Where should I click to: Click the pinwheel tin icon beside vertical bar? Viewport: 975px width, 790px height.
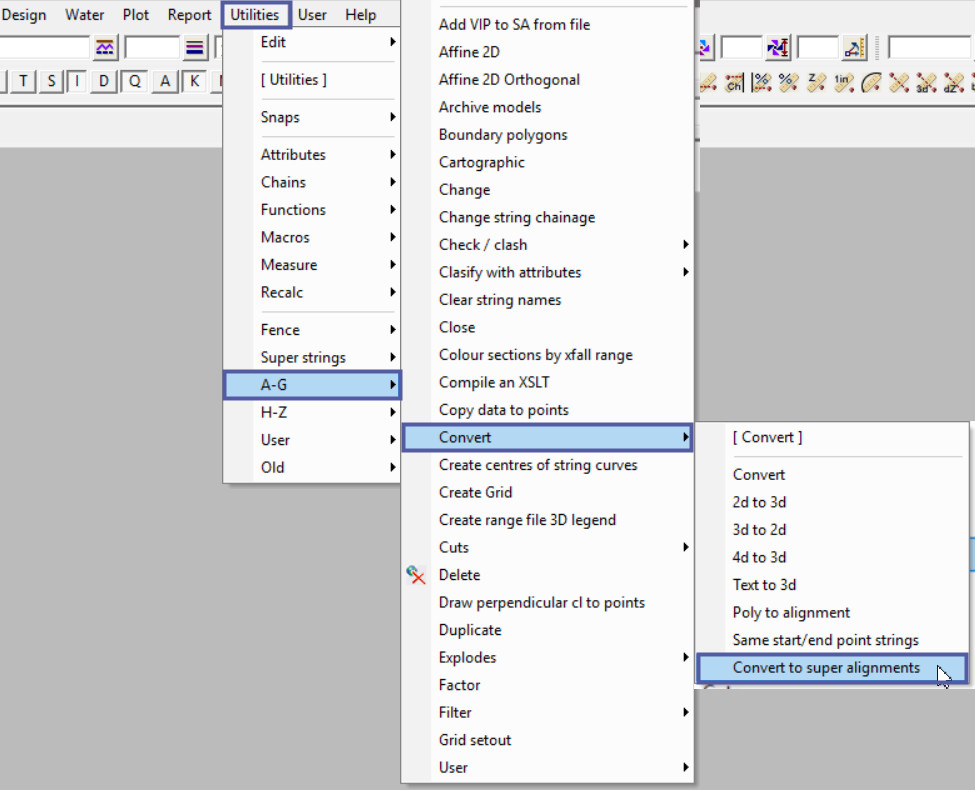[x=706, y=47]
